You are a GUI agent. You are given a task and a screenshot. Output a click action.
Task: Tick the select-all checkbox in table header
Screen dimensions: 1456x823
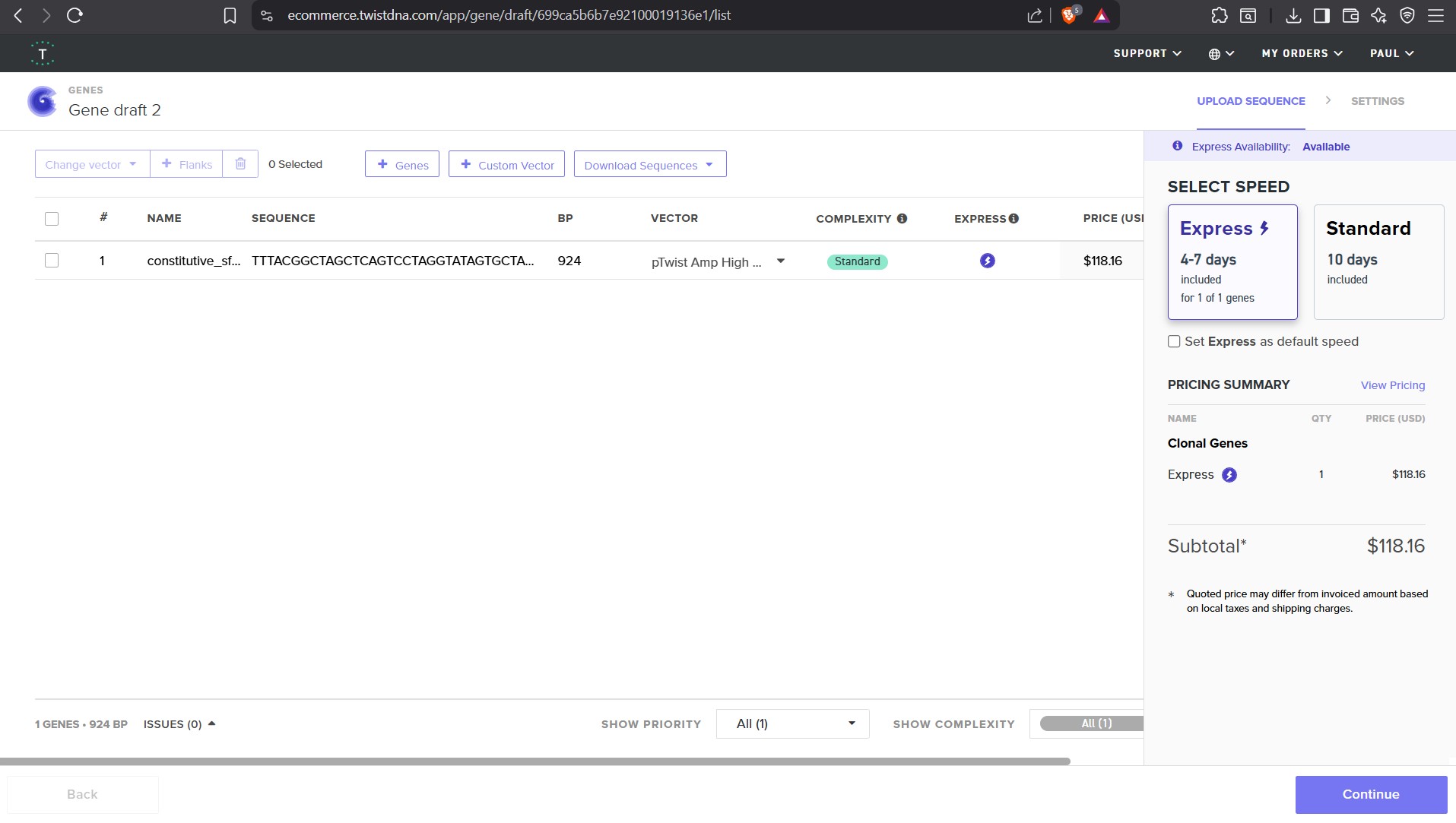[x=52, y=219]
